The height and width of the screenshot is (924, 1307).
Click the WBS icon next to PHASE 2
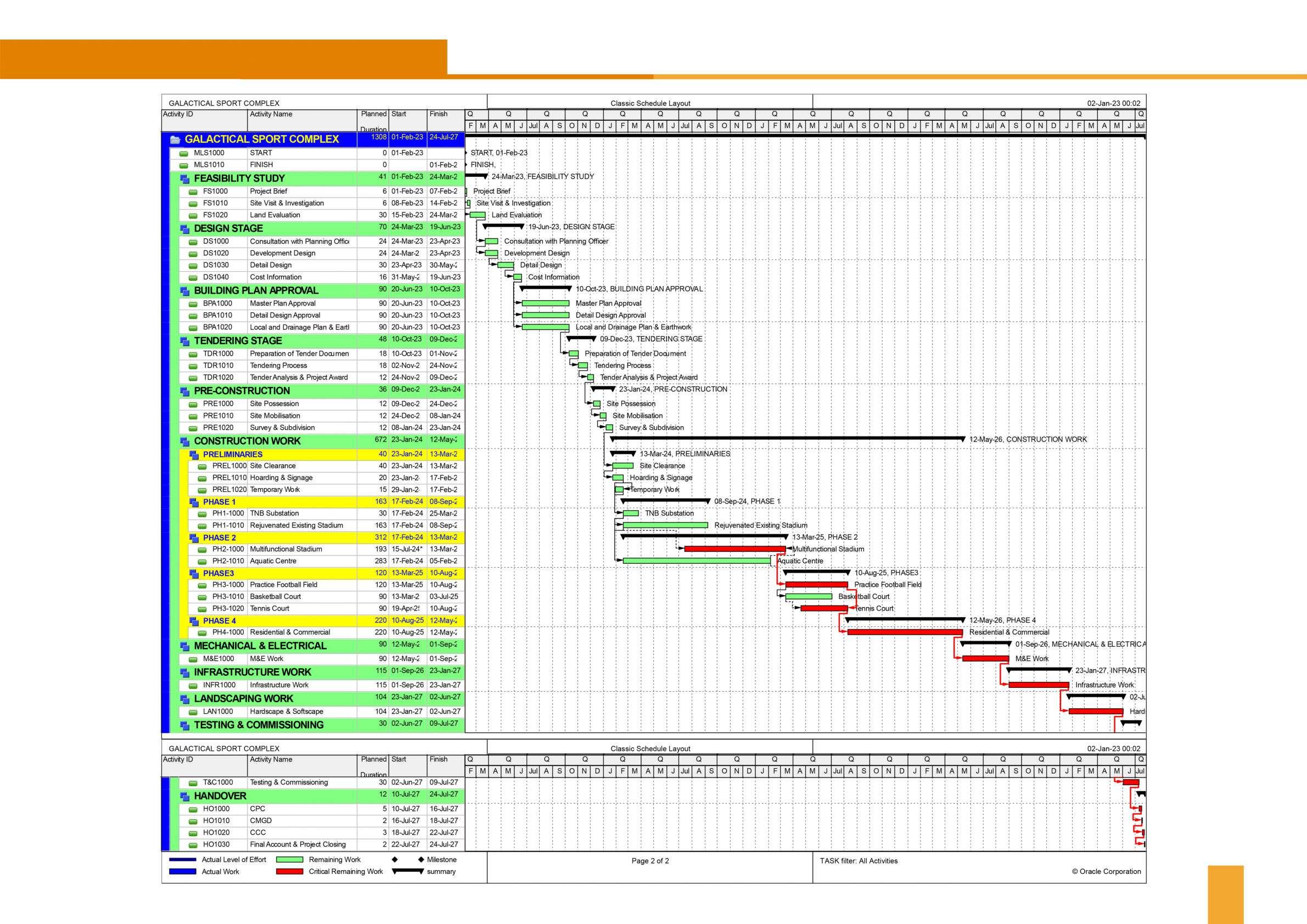coord(194,538)
